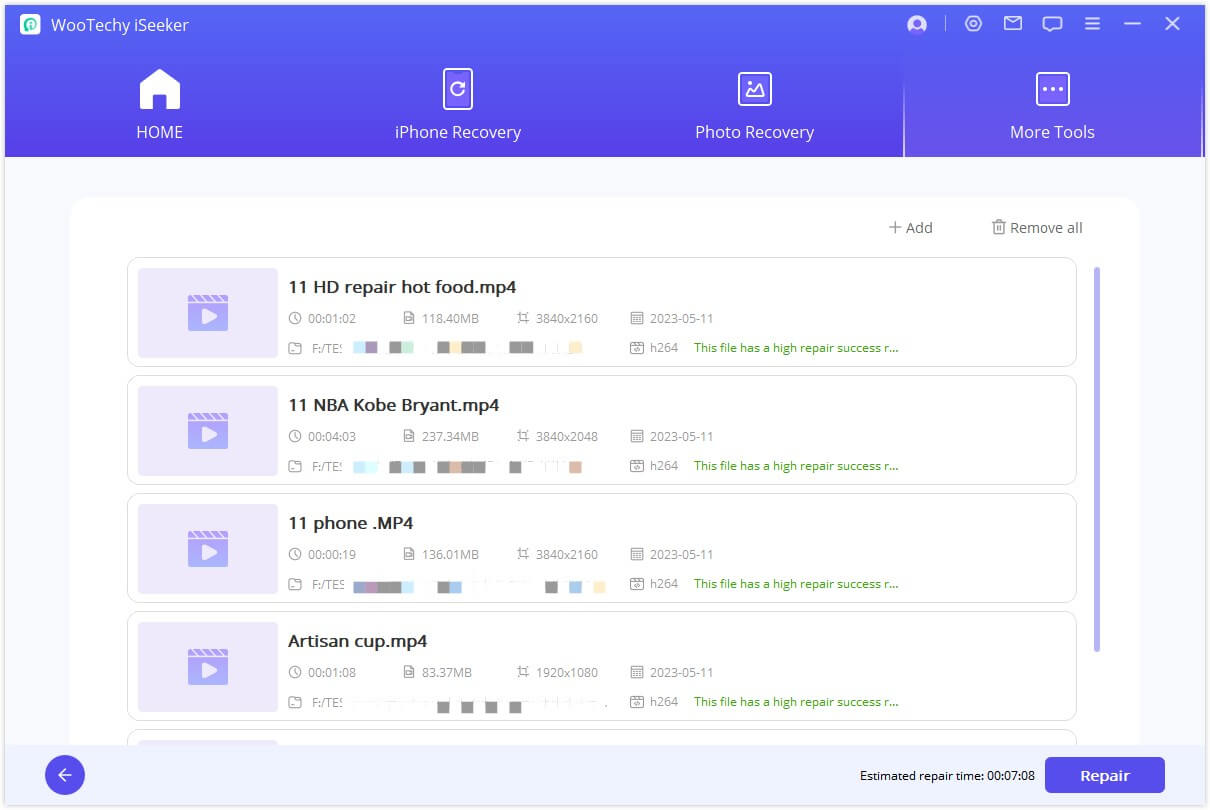Click the 11 HD repair hot food.mp4 thumbnail
This screenshot has height=810, width=1210.
pyautogui.click(x=208, y=313)
